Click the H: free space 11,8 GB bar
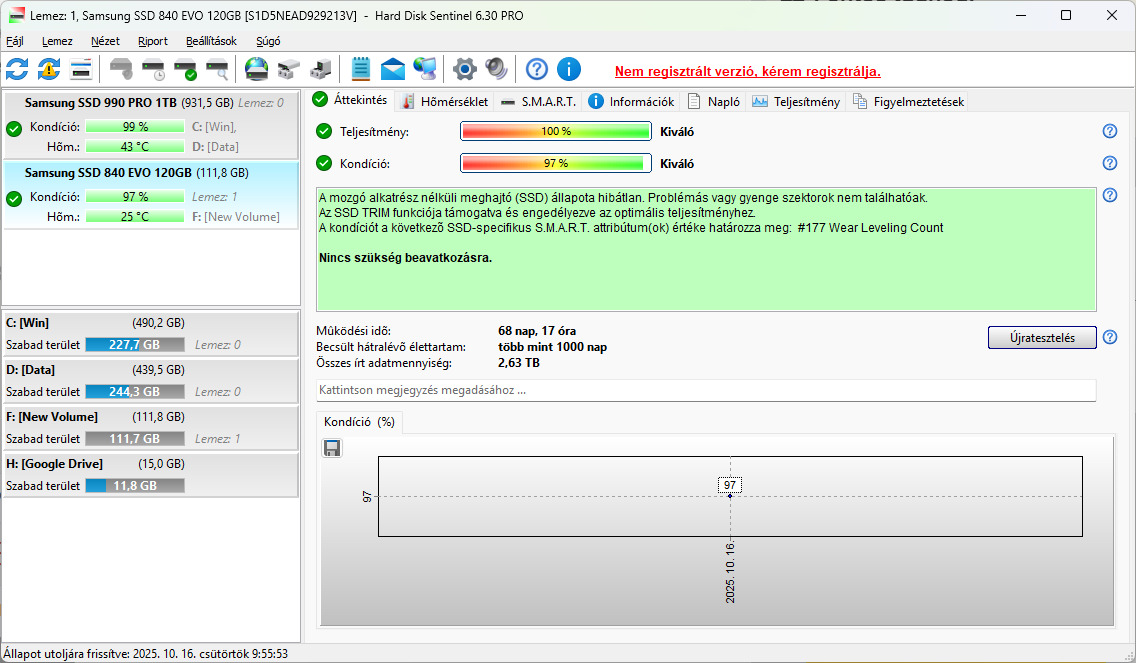The image size is (1136, 663). click(x=135, y=486)
